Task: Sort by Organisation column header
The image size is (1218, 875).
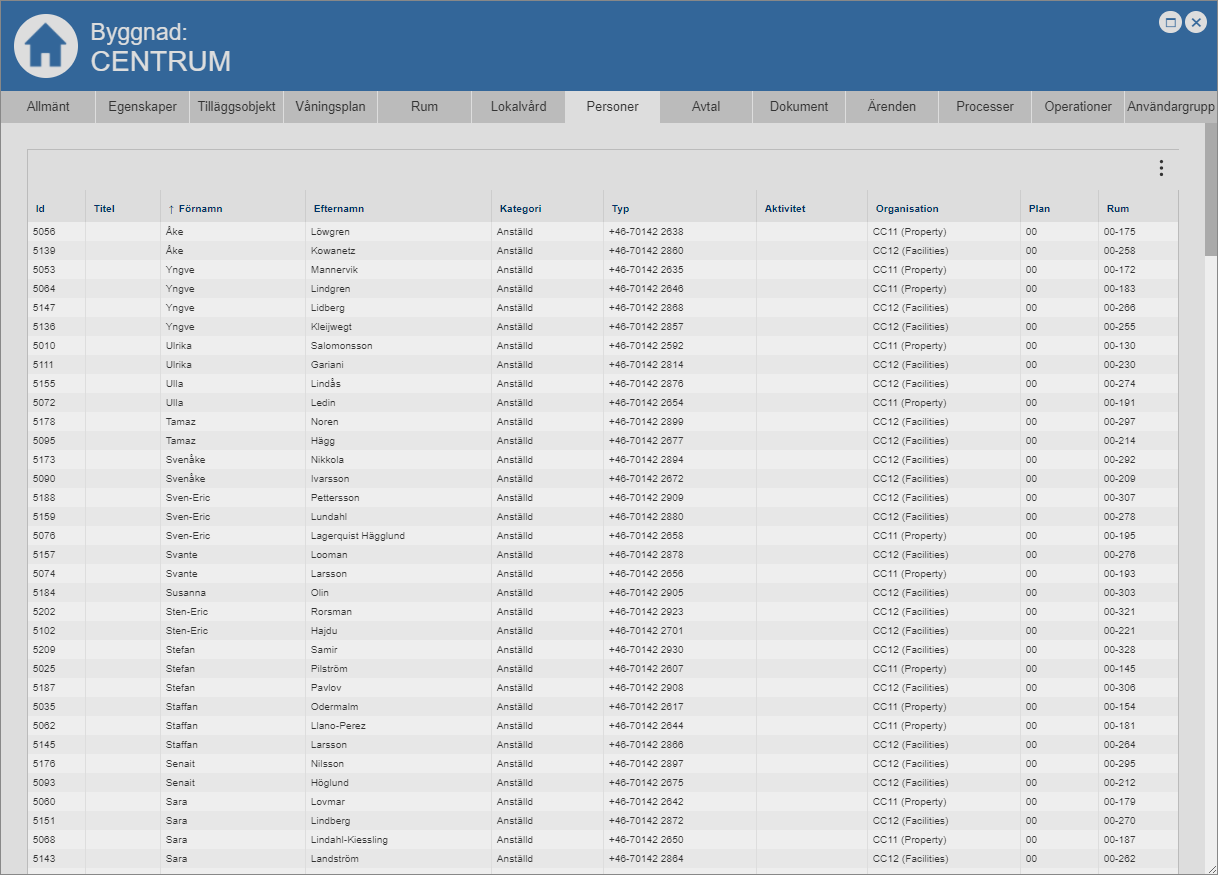Action: pyautogui.click(x=907, y=209)
